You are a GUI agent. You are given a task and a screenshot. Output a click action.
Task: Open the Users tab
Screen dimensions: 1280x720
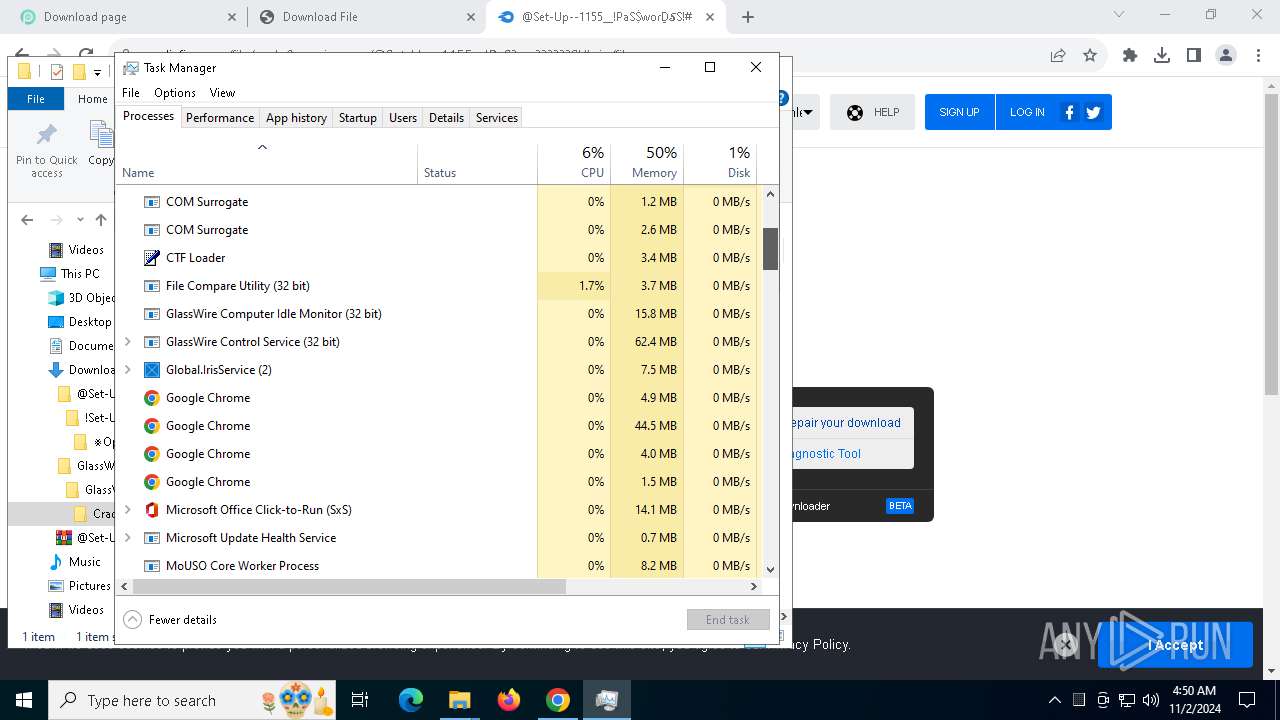point(403,118)
